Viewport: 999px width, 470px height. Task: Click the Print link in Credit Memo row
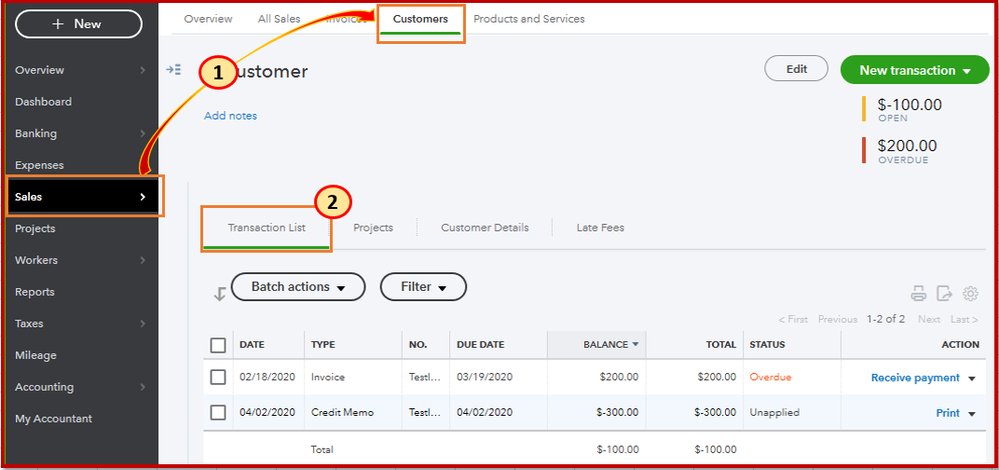947,413
